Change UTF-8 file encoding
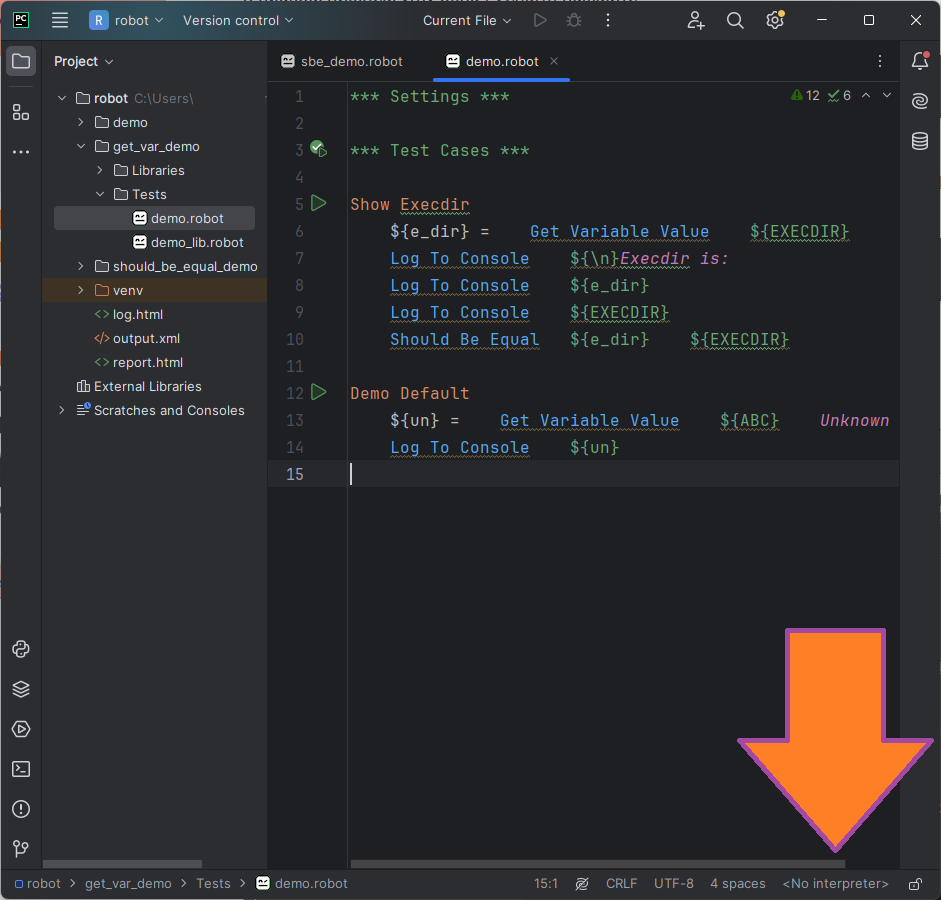 673,884
